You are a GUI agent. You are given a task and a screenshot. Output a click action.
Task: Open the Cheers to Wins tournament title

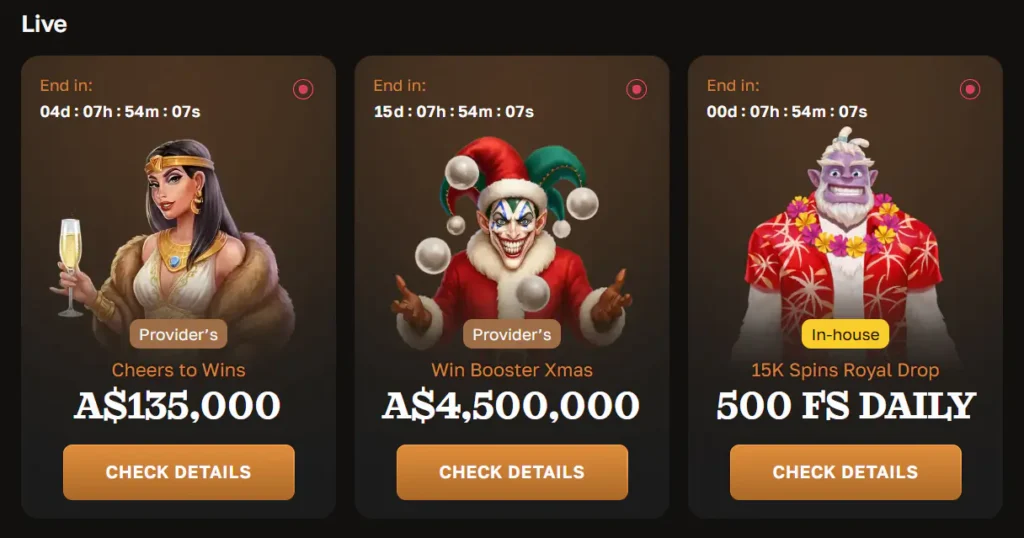(x=178, y=370)
